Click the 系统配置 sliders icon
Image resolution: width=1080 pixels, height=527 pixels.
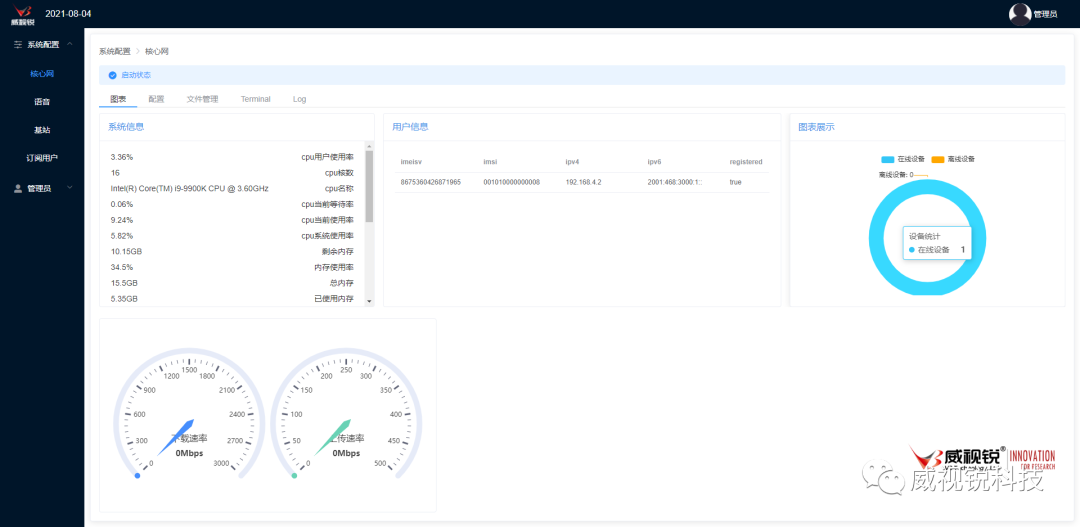pos(18,45)
